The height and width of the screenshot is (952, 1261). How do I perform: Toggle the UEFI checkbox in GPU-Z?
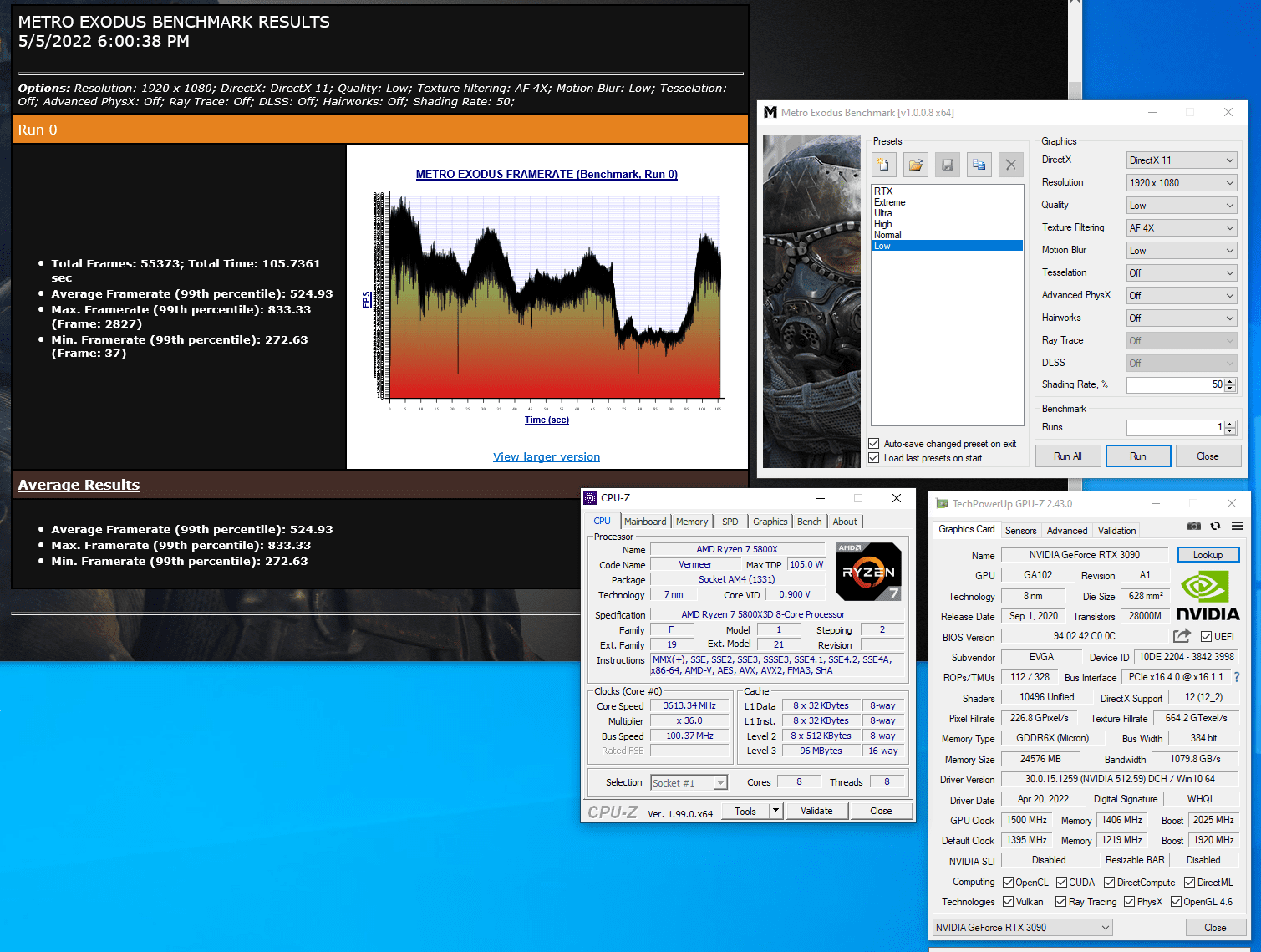(1206, 637)
